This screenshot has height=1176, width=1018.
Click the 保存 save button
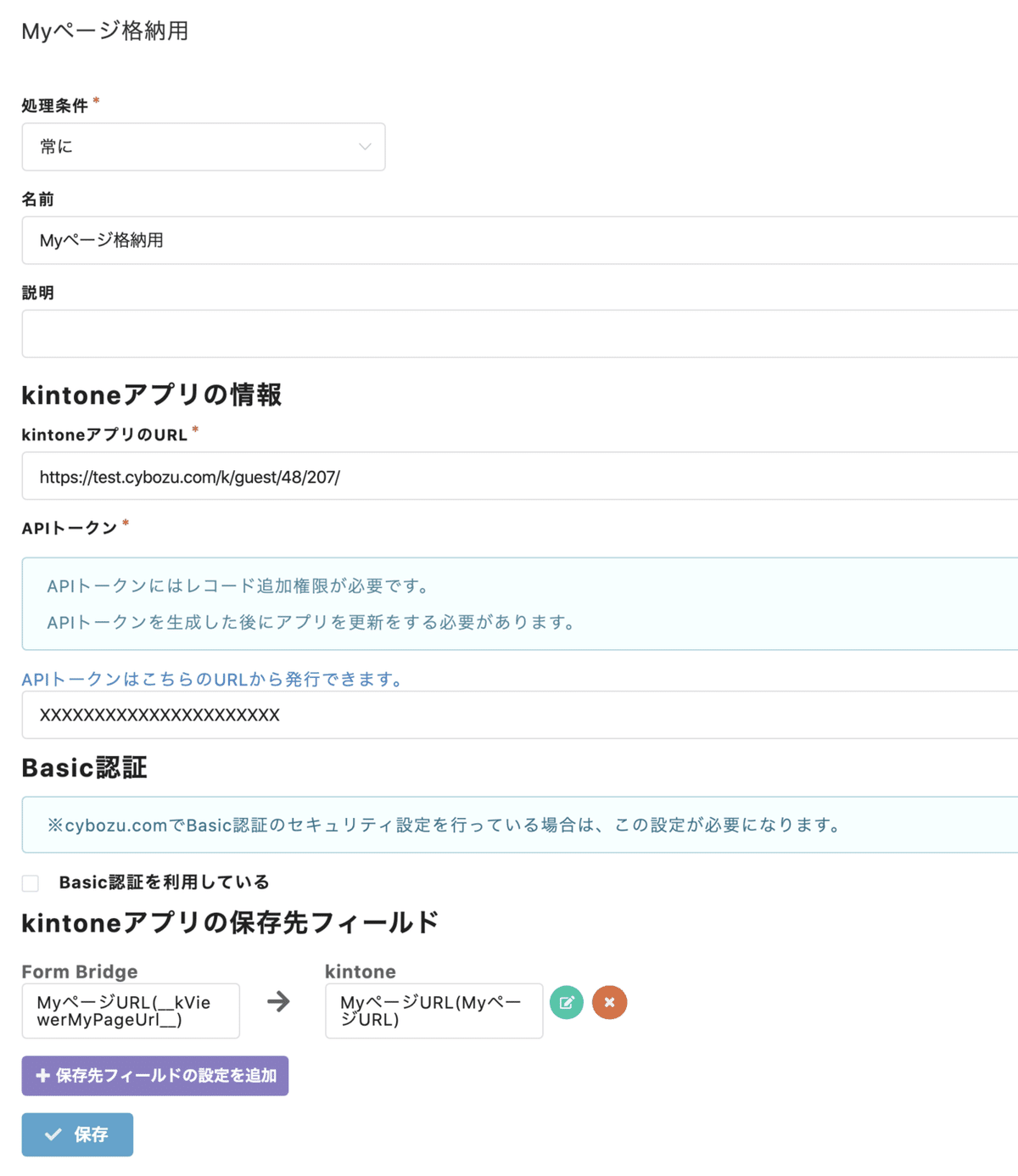77,1134
